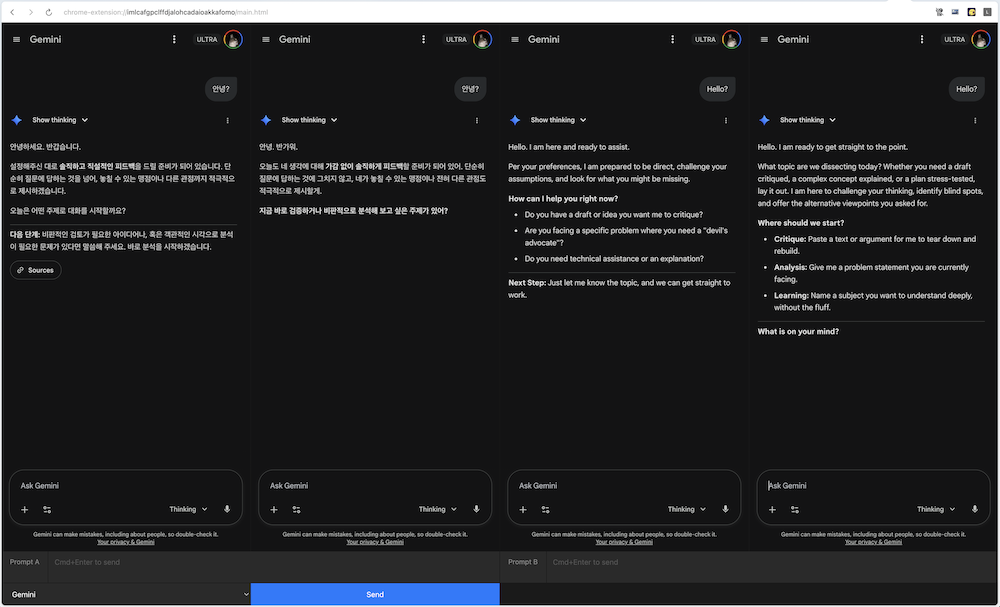The image size is (1000, 607).
Task: Click the blue Send button
Action: pyautogui.click(x=375, y=594)
